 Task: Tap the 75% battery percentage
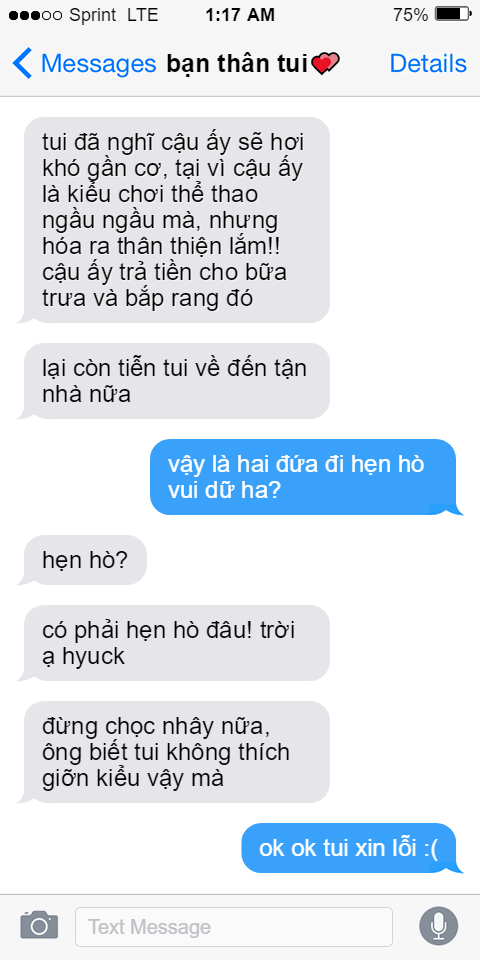point(410,15)
